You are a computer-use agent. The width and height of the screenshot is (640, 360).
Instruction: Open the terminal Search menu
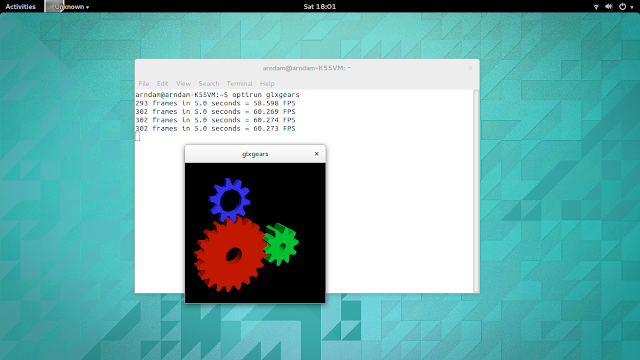click(x=209, y=83)
